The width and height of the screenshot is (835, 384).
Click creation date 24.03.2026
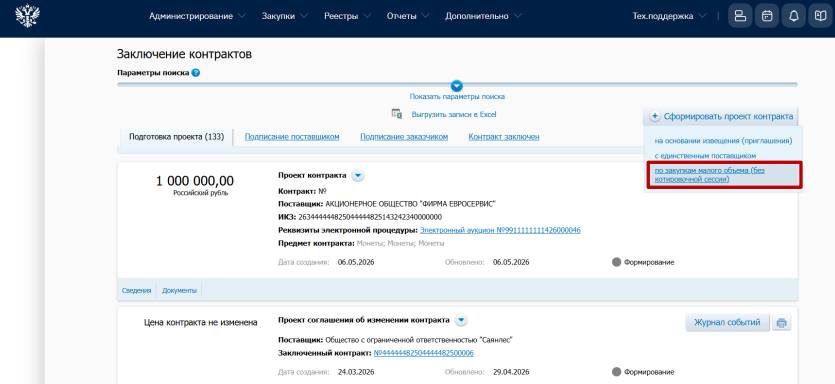point(356,372)
